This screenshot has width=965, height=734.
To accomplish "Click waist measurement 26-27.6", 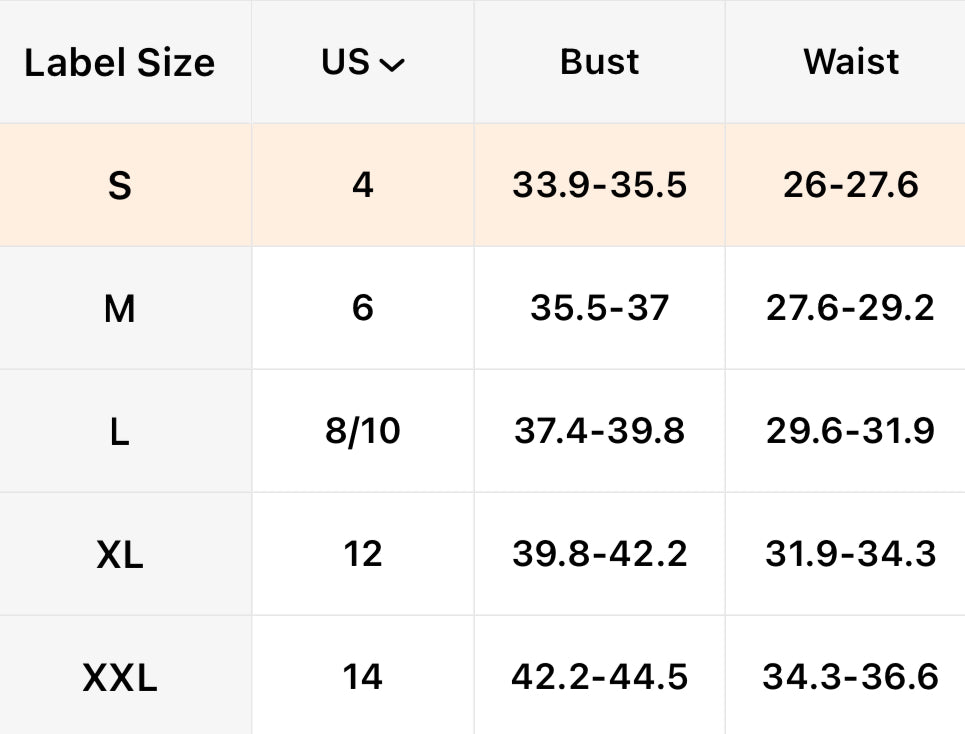I will coord(851,186).
